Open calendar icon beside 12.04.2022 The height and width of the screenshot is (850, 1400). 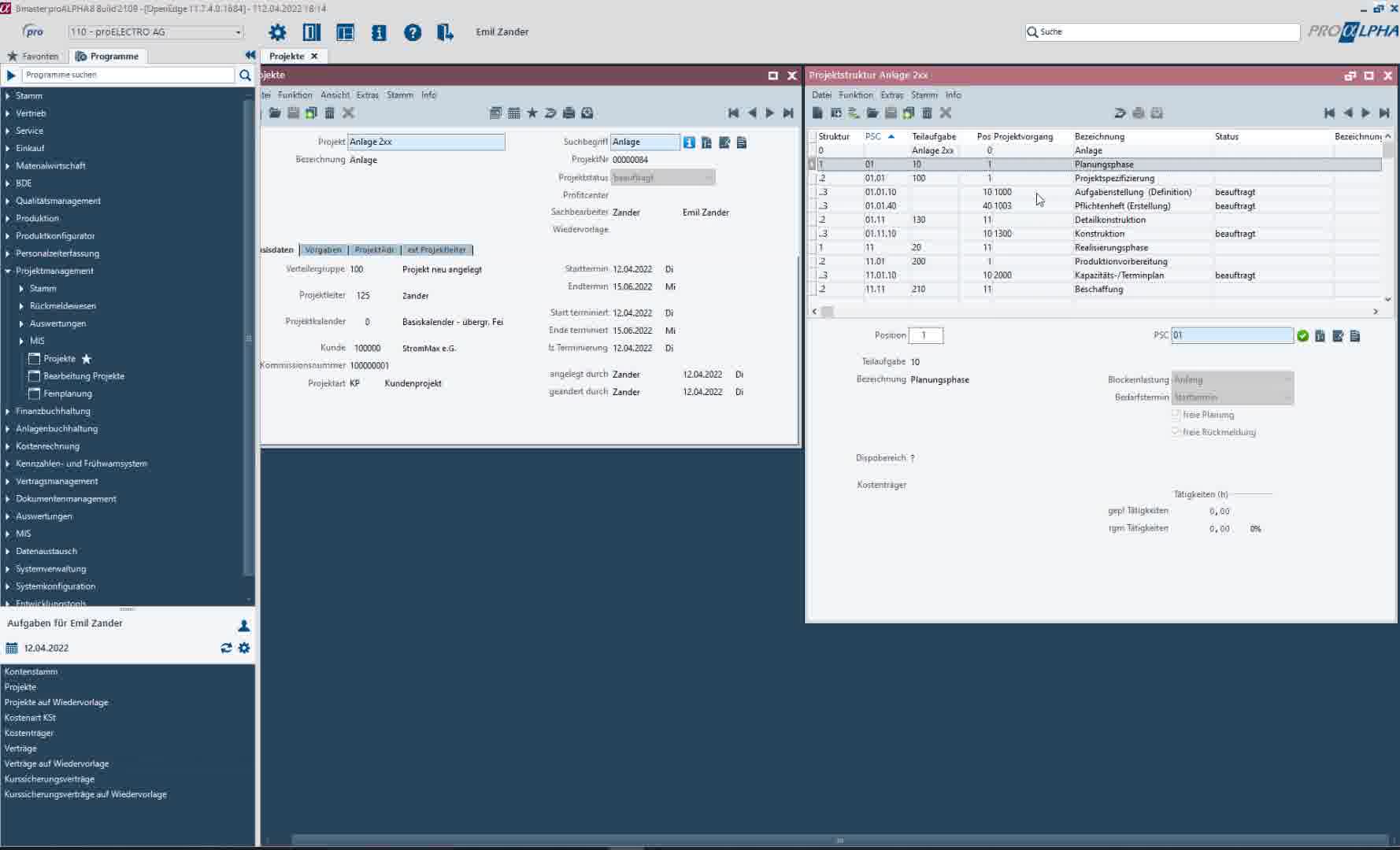click(x=12, y=649)
